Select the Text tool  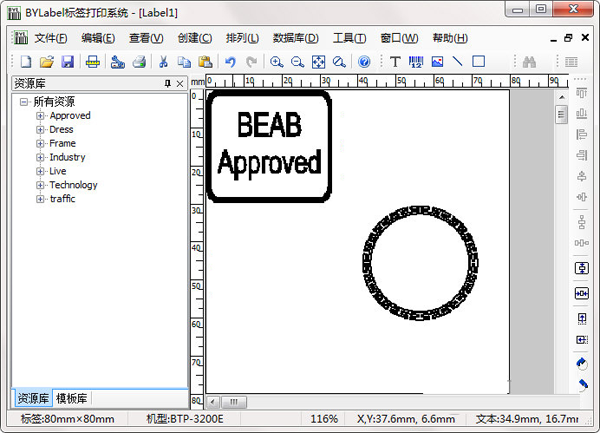pyautogui.click(x=395, y=61)
